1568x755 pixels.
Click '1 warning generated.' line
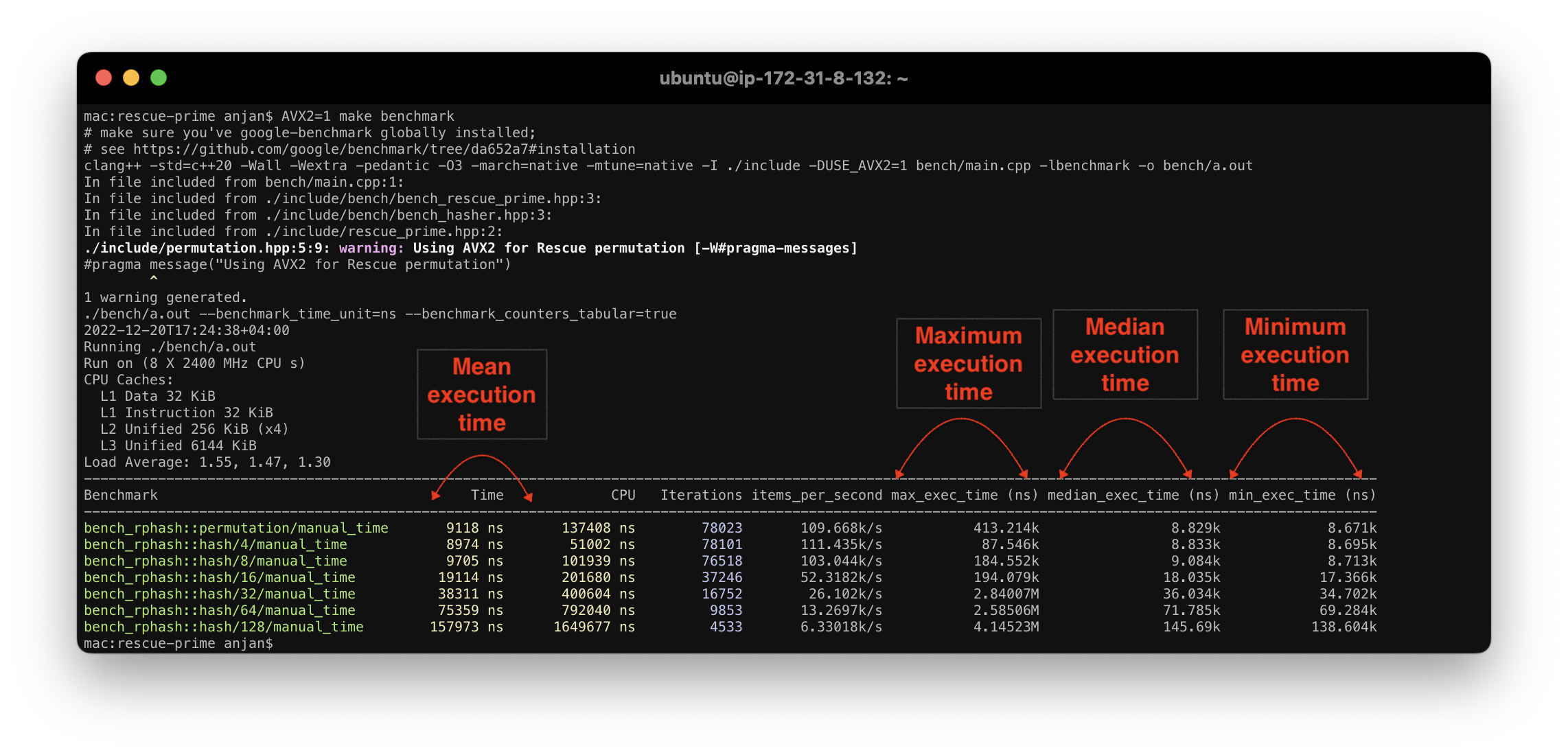click(x=165, y=297)
